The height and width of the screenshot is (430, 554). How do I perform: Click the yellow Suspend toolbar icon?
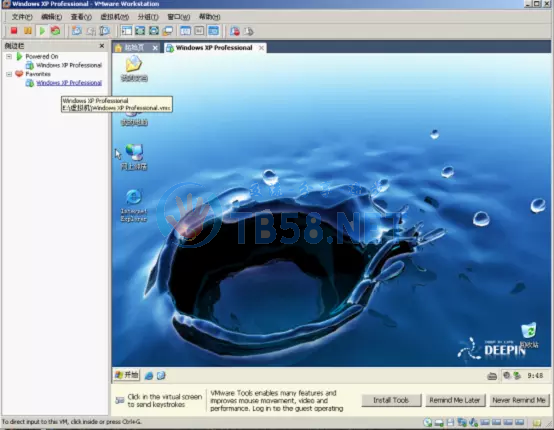(x=28, y=31)
